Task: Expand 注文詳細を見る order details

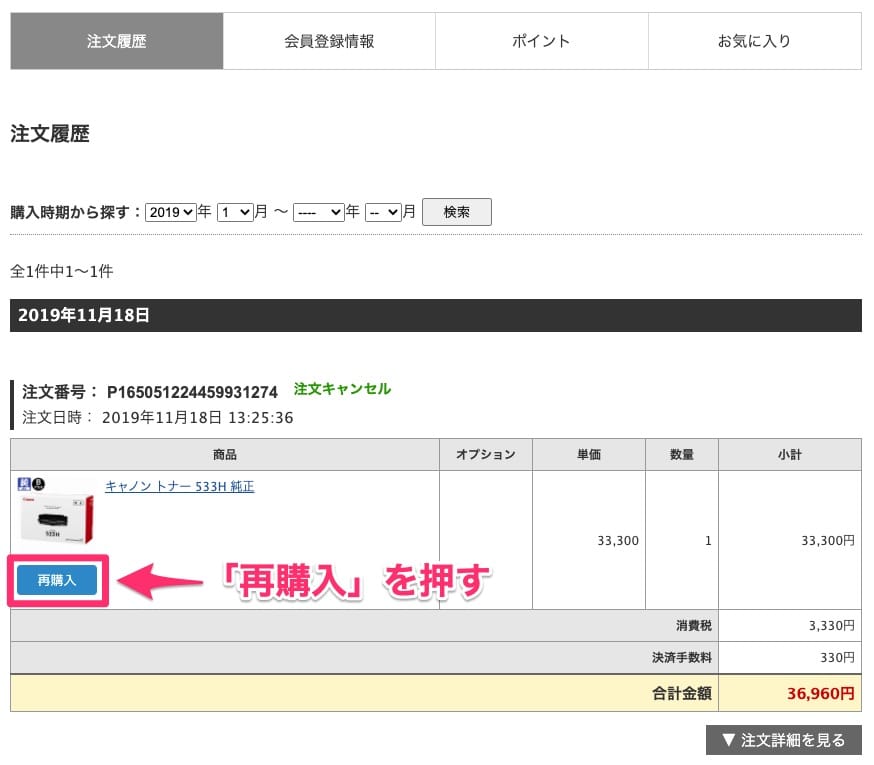Action: coord(783,740)
